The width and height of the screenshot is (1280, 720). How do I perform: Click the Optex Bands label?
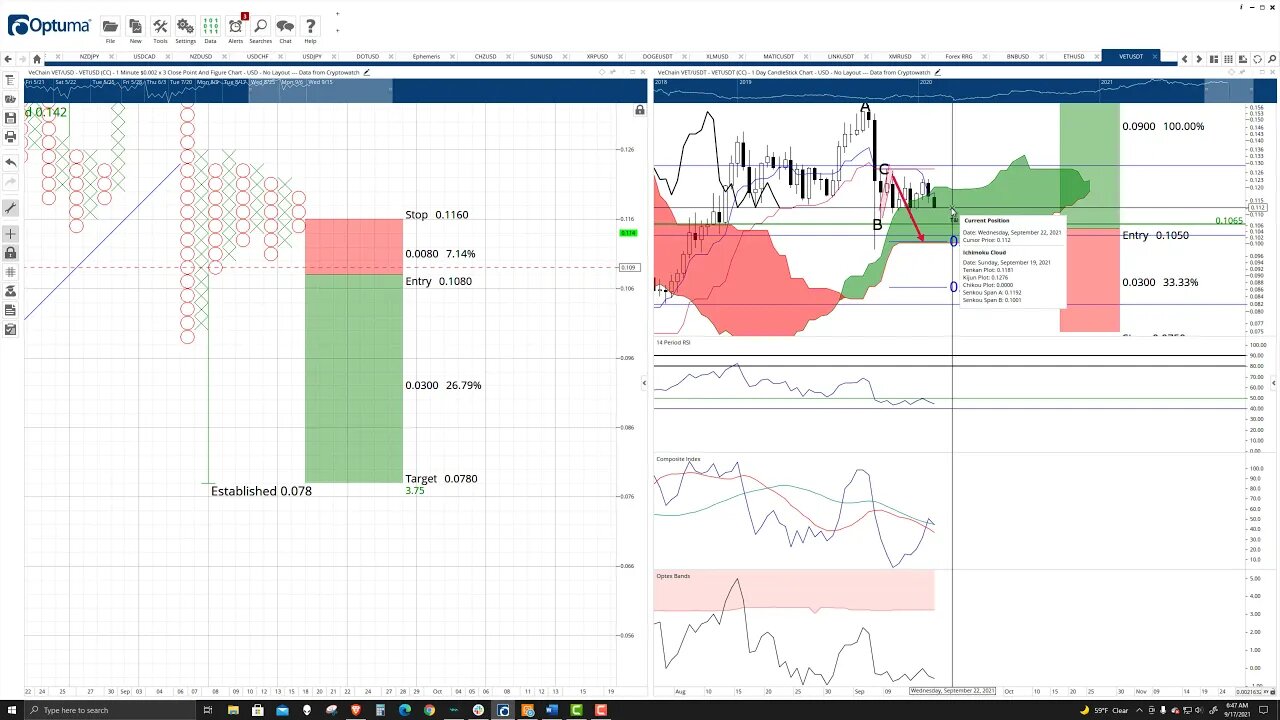click(x=673, y=576)
